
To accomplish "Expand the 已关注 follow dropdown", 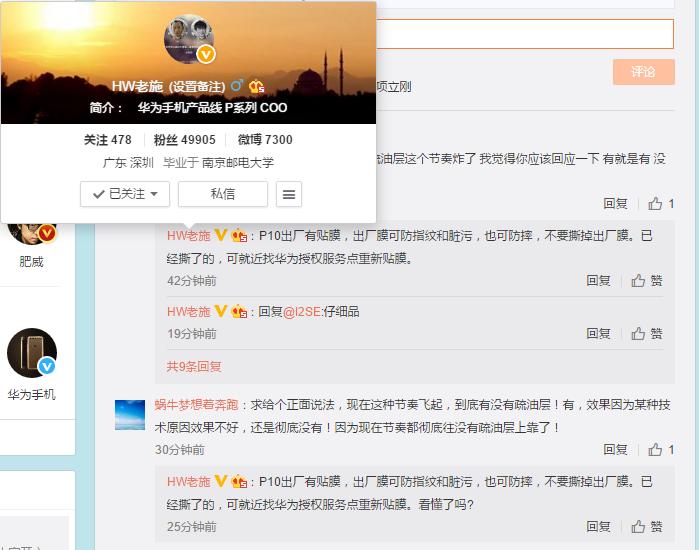I will coord(125,194).
